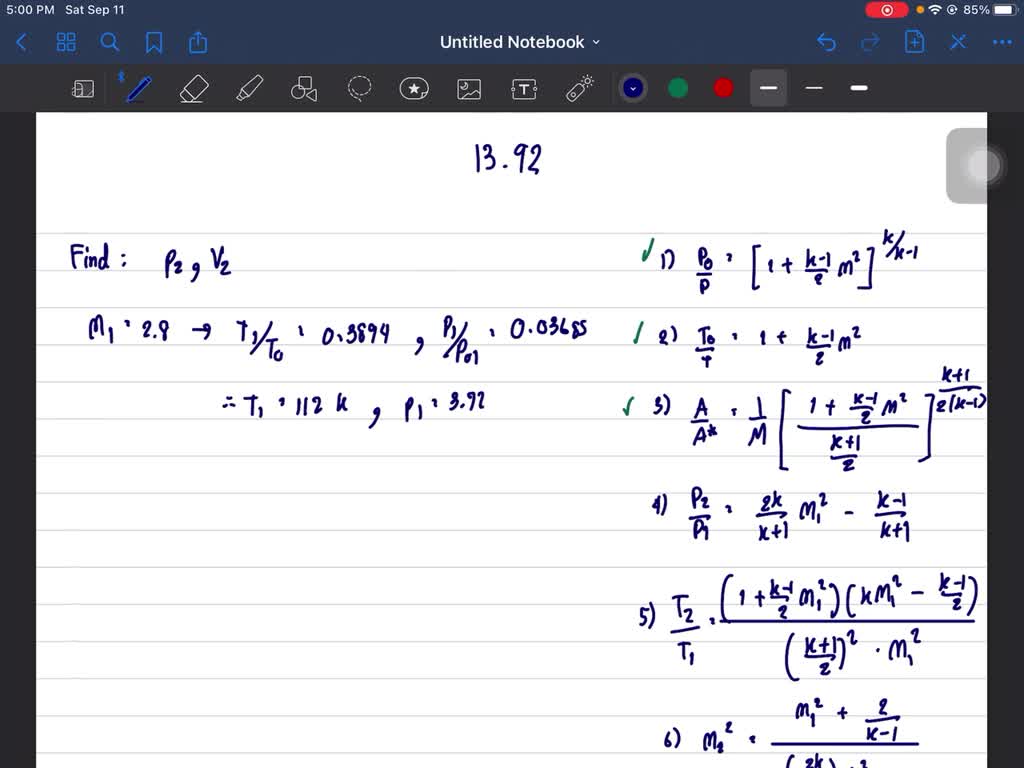Select the Text box tool

(x=524, y=89)
